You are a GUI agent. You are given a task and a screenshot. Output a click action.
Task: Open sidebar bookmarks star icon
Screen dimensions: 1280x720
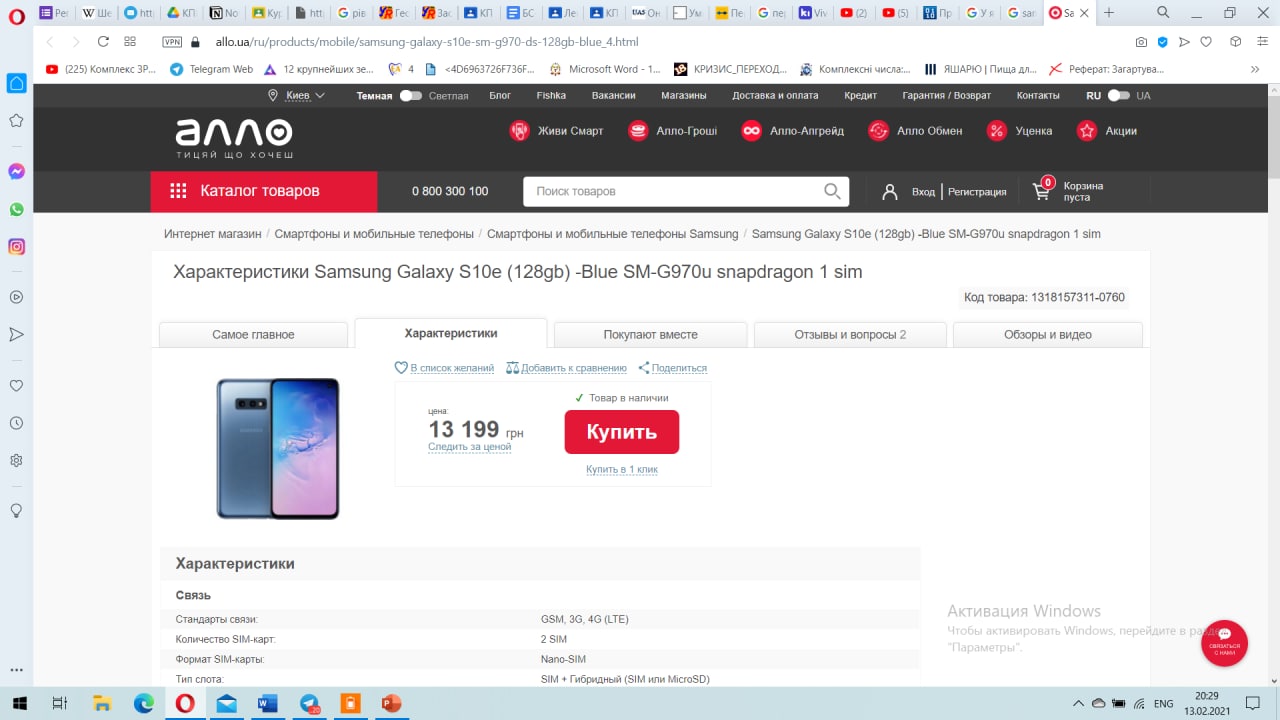(x=16, y=120)
